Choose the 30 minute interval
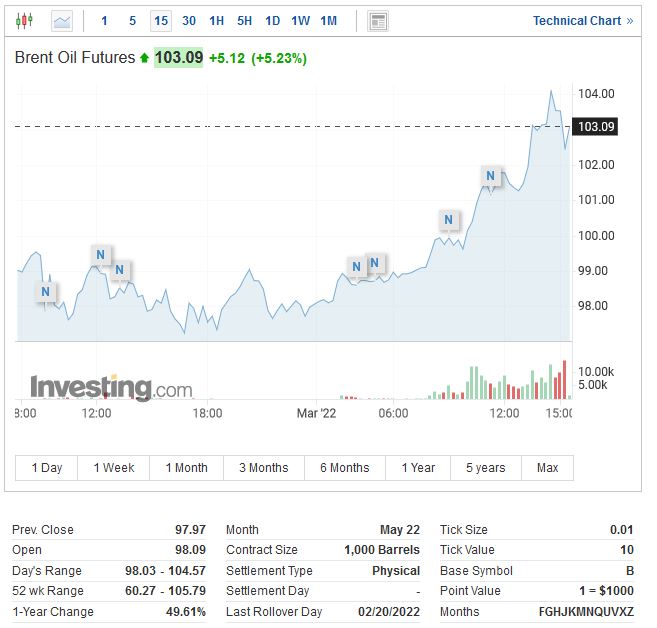 point(189,20)
